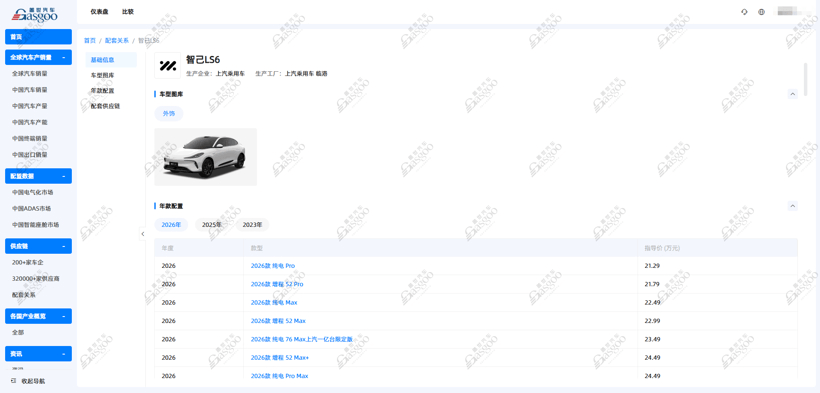This screenshot has height=393, width=820.
Task: Open the 比较 top menu
Action: tap(128, 12)
